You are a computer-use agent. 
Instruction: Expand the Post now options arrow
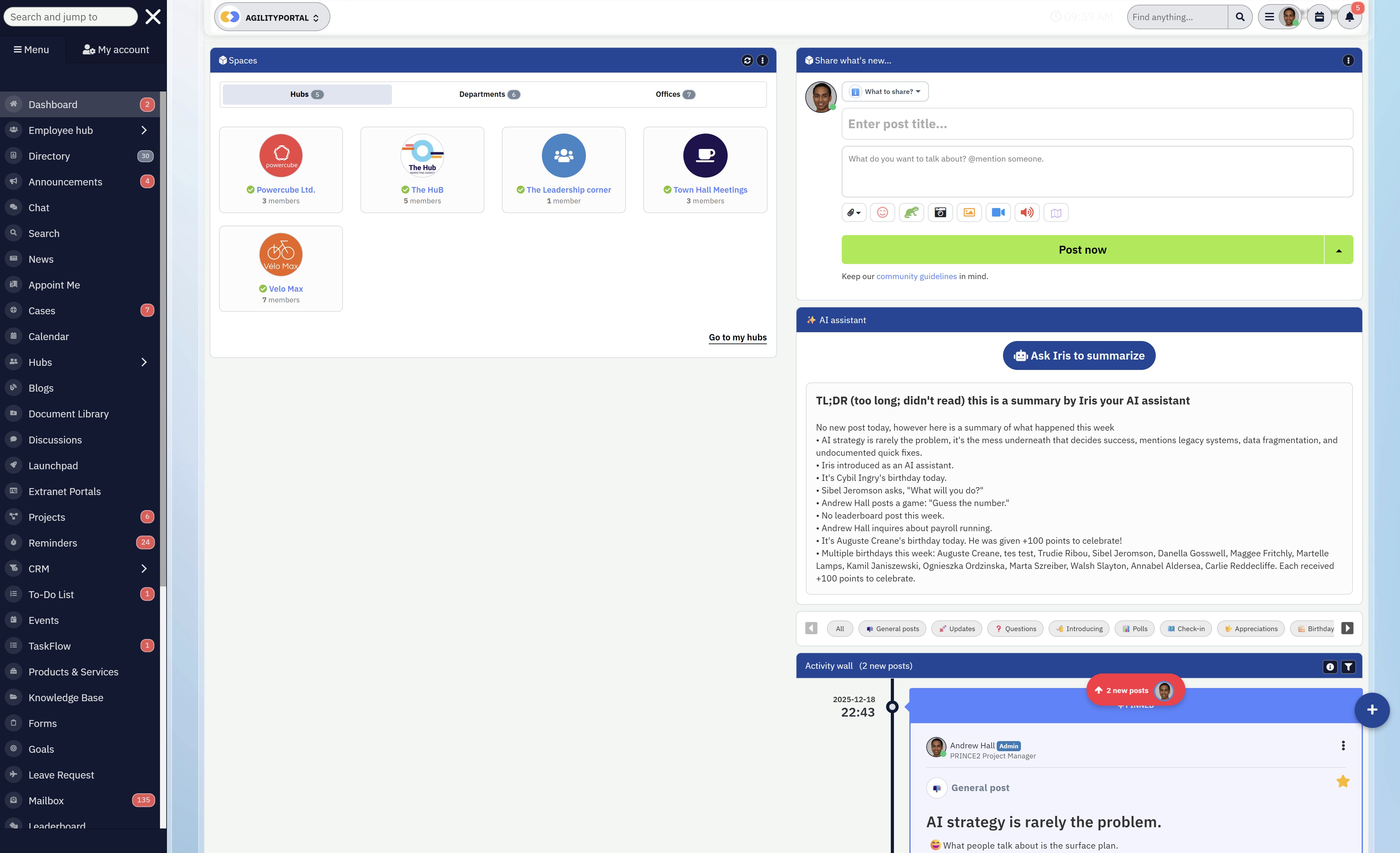point(1339,250)
